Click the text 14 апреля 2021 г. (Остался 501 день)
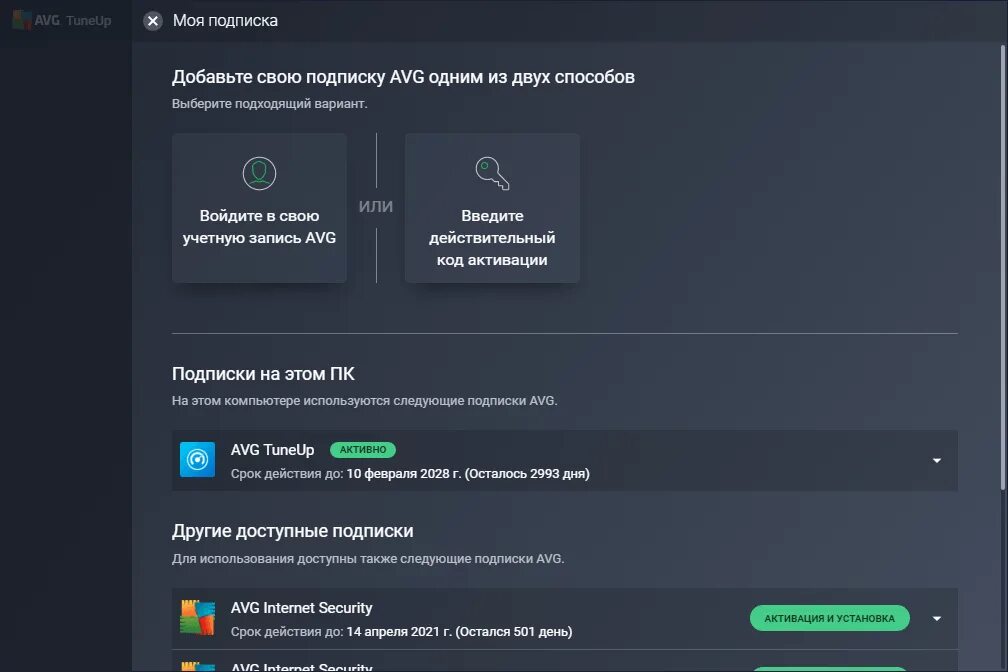Screen dimensions: 1008x672 459,631
